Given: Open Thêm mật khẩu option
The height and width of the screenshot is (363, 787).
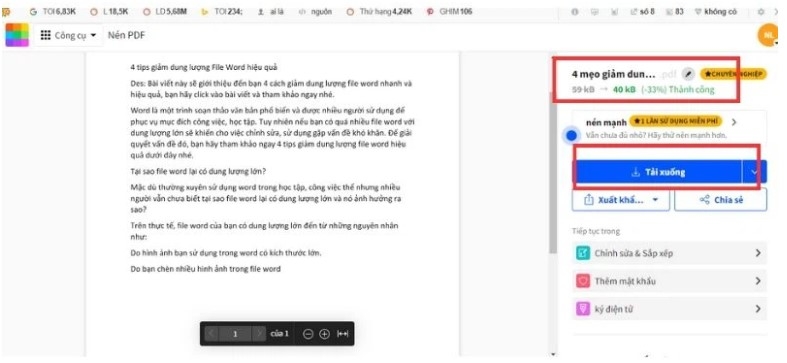Looking at the screenshot, I should [x=670, y=281].
